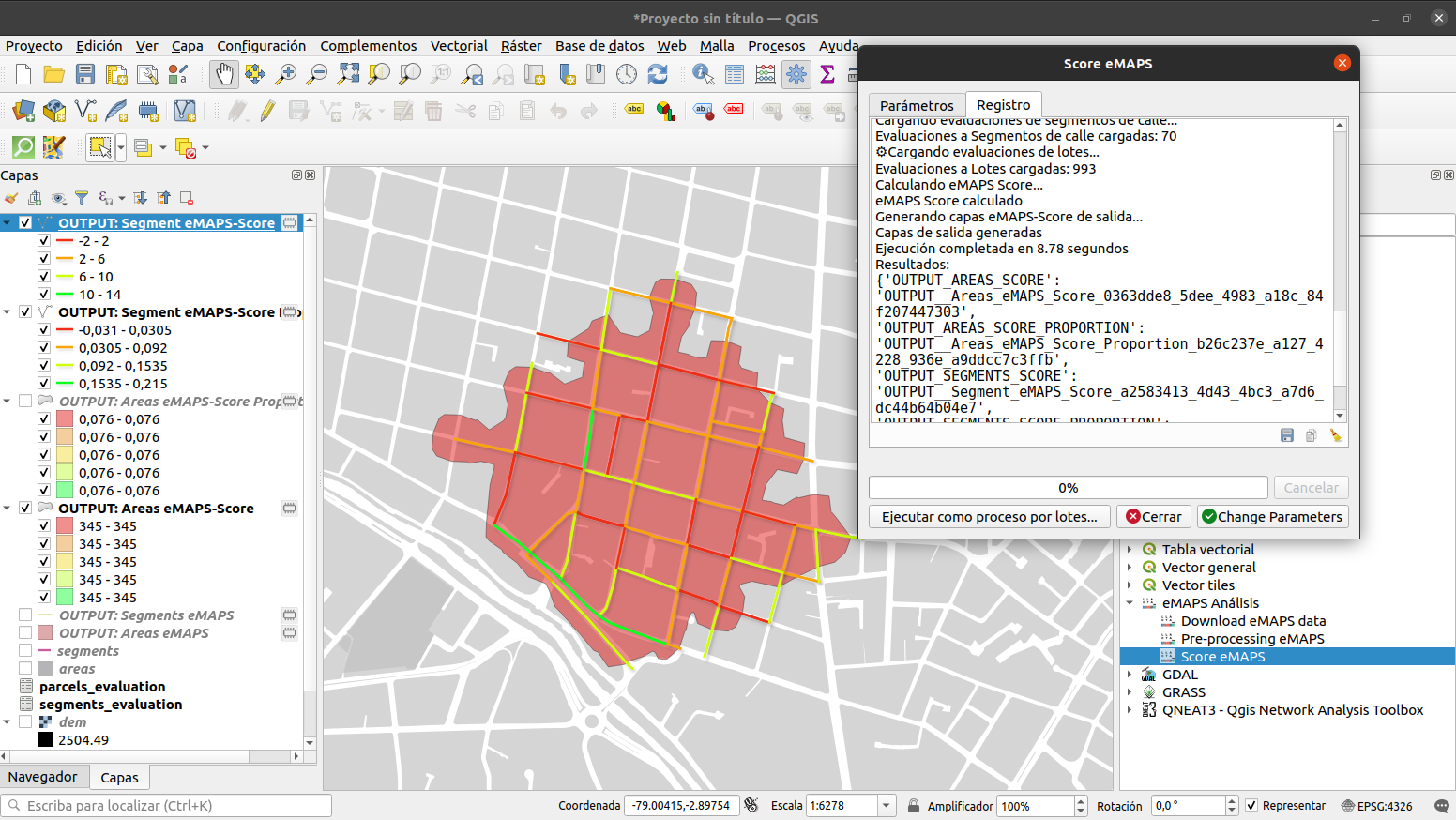Click the Open Attribute Table icon
Viewport: 1456px width, 820px height.
pyautogui.click(x=735, y=74)
